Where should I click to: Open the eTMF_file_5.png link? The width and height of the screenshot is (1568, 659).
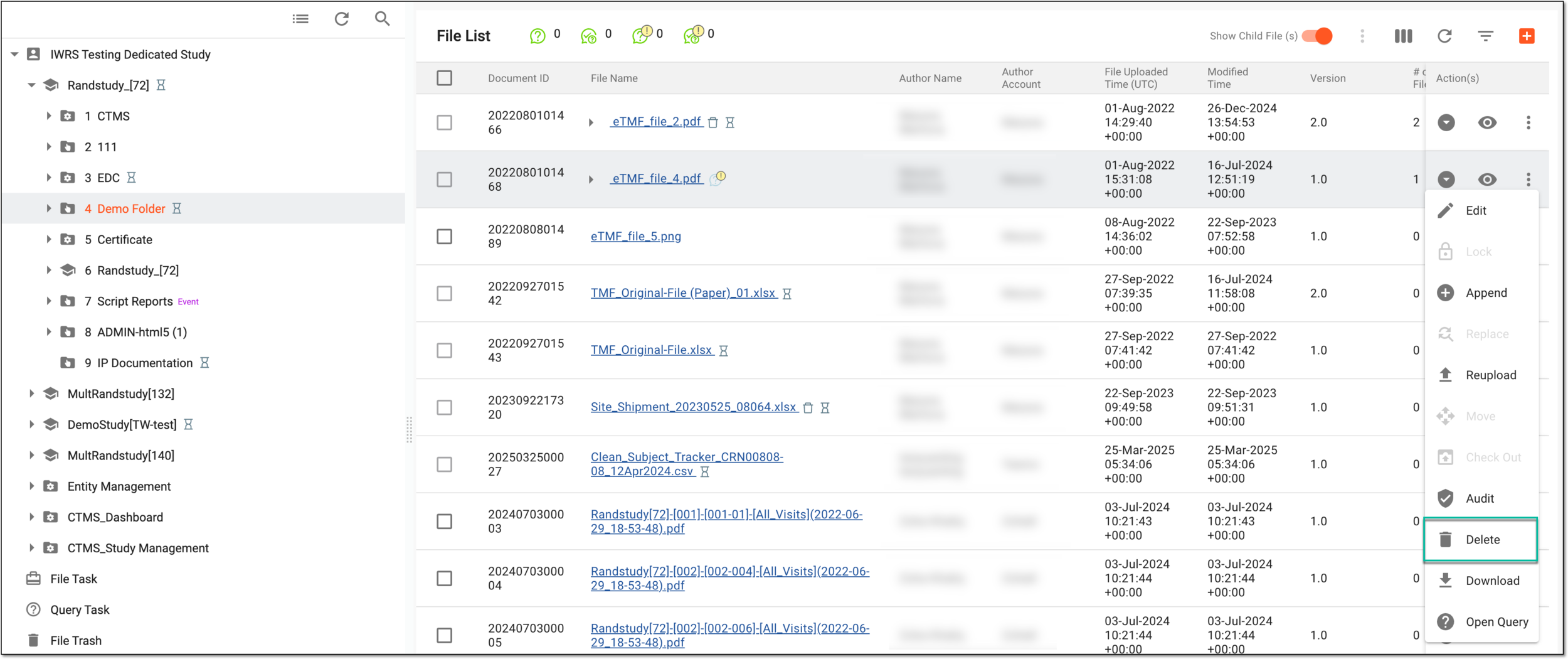point(636,237)
